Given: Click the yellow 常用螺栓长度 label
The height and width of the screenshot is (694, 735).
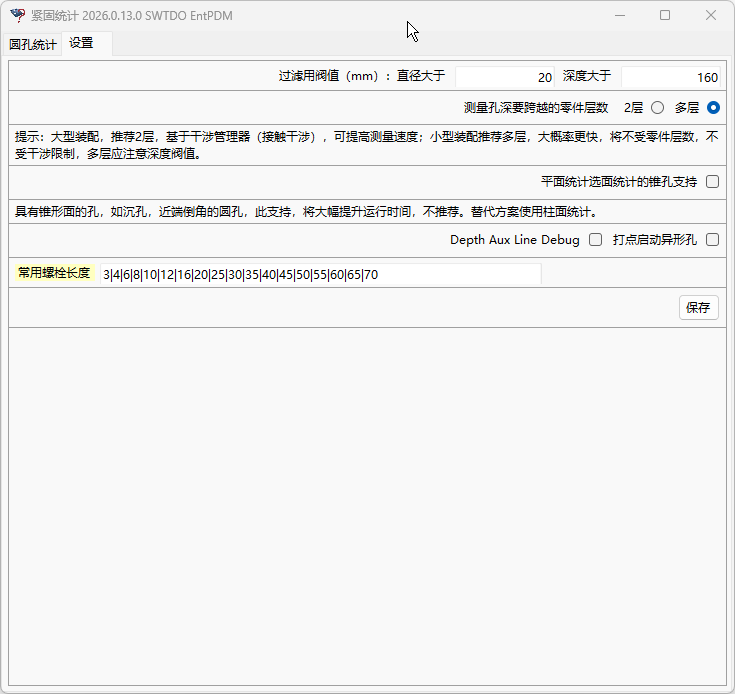Looking at the screenshot, I should (54, 273).
